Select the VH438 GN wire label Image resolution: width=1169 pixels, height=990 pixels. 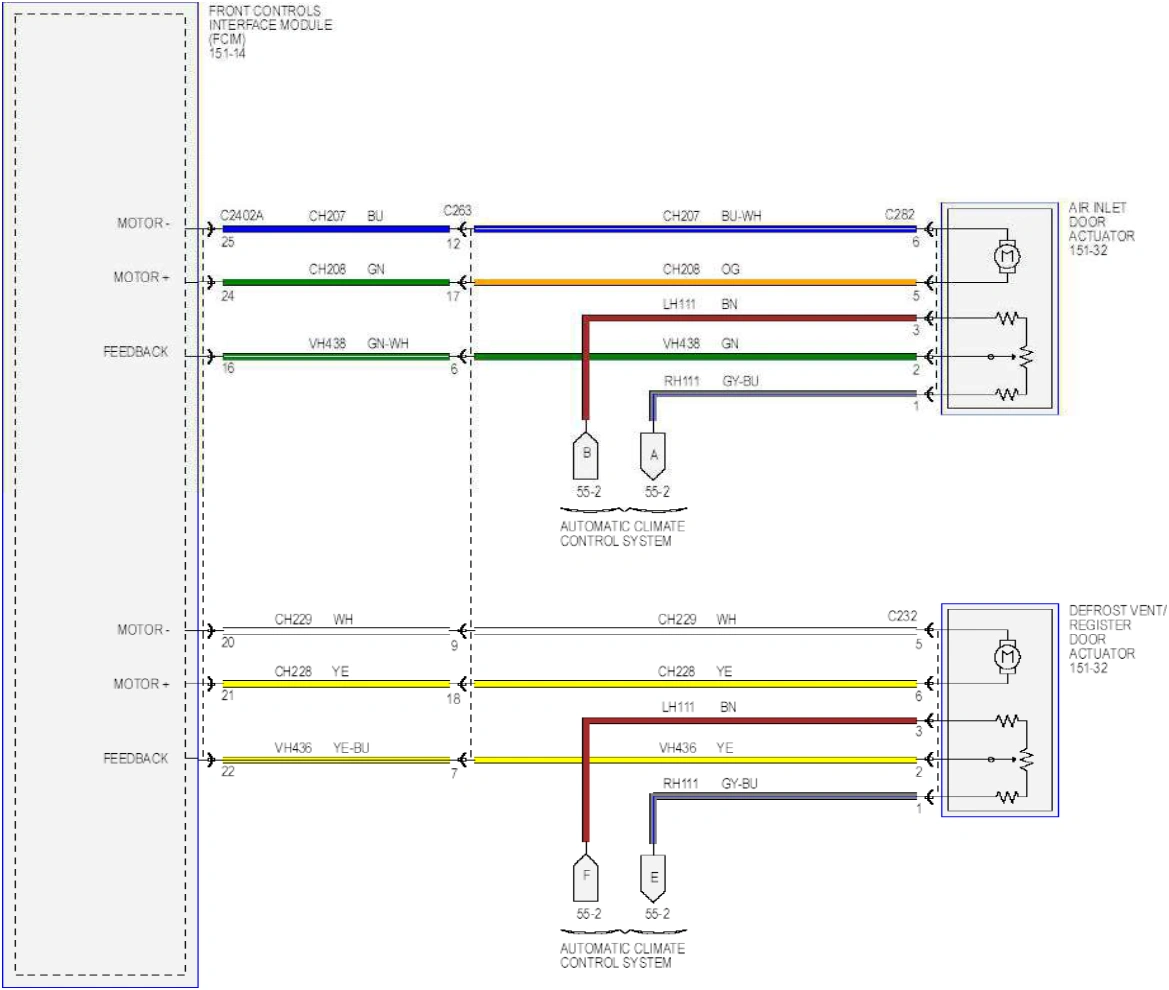(700, 344)
